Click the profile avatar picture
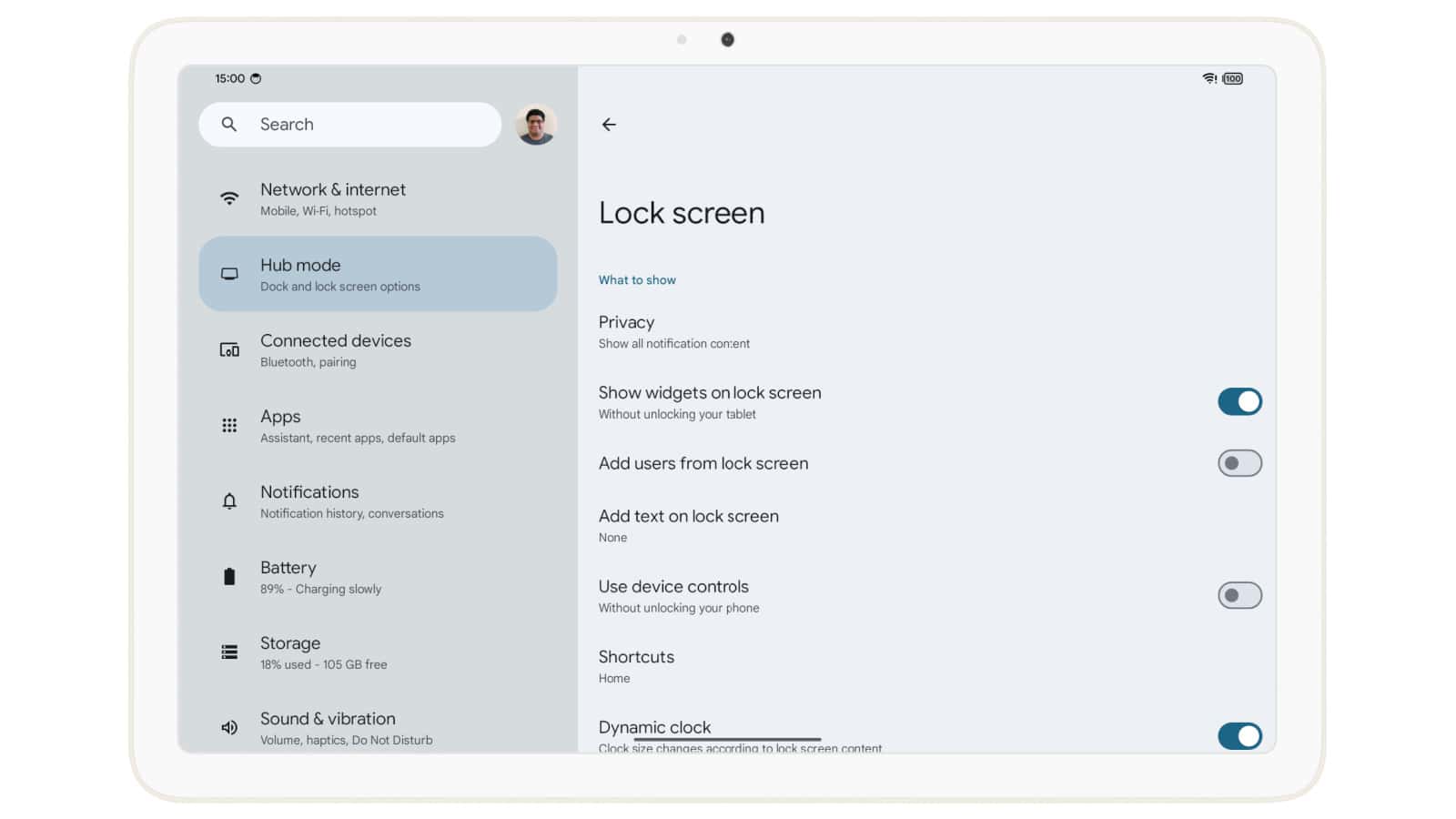The height and width of the screenshot is (819, 1456). click(536, 124)
